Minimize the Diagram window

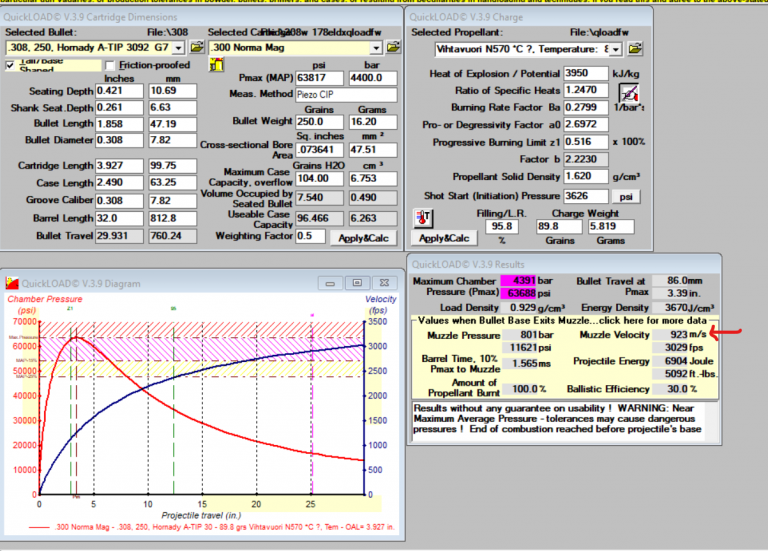[x=331, y=282]
